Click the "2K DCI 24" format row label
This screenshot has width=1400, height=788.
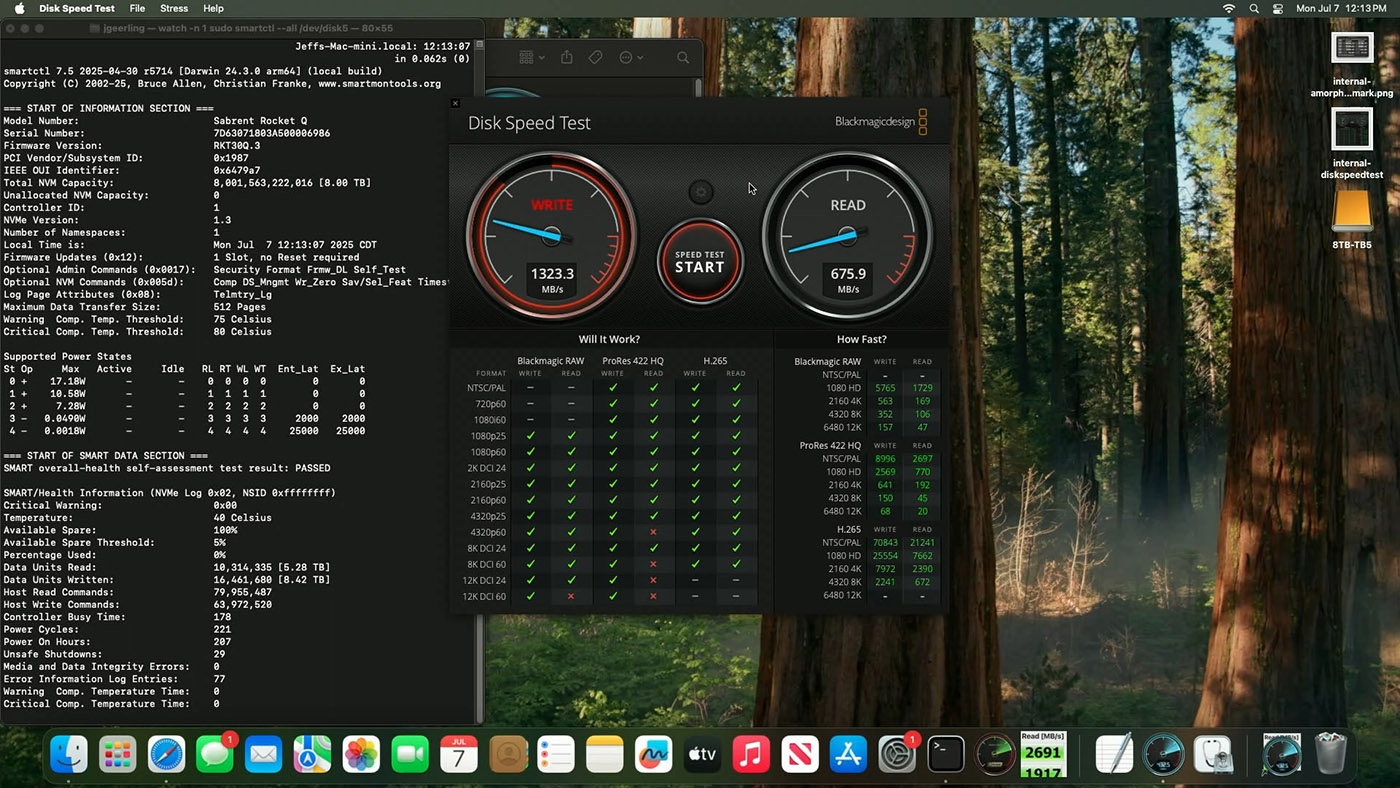(x=486, y=468)
